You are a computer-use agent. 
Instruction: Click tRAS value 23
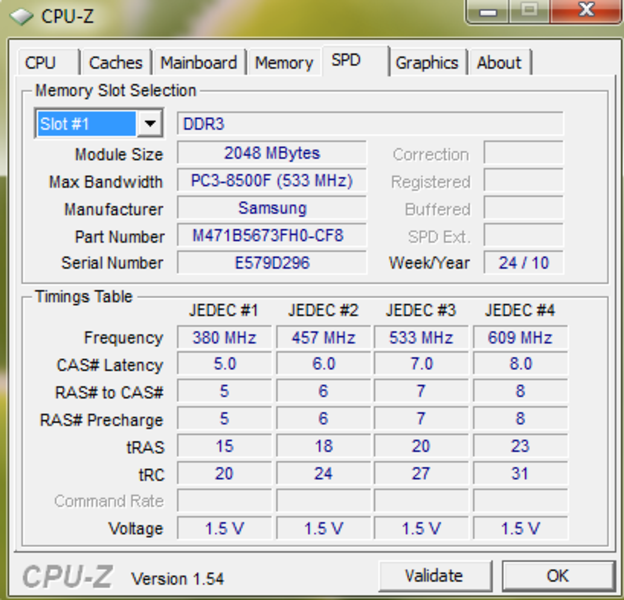520,446
